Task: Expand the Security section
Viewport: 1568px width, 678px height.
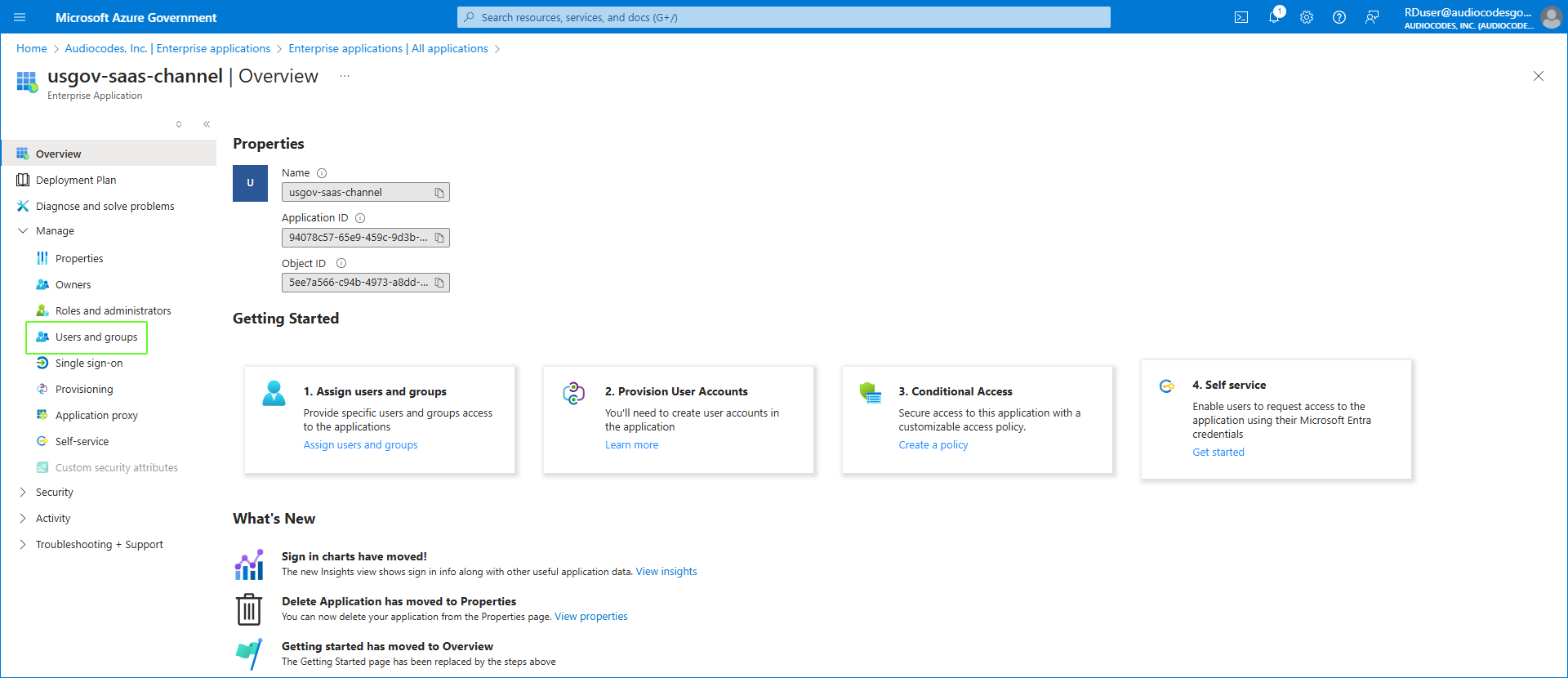Action: coord(23,493)
